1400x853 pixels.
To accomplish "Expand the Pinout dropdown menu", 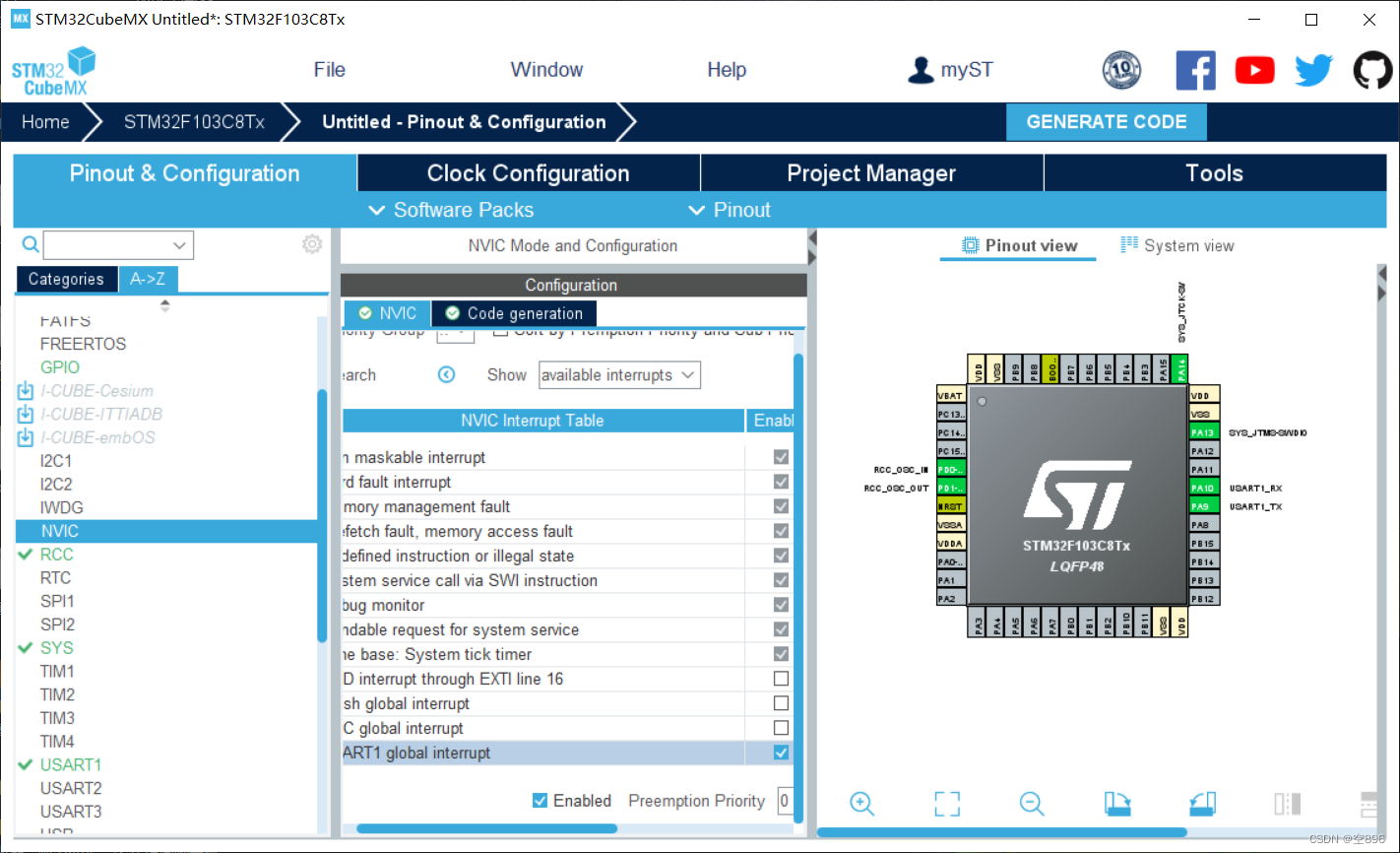I will pos(730,210).
